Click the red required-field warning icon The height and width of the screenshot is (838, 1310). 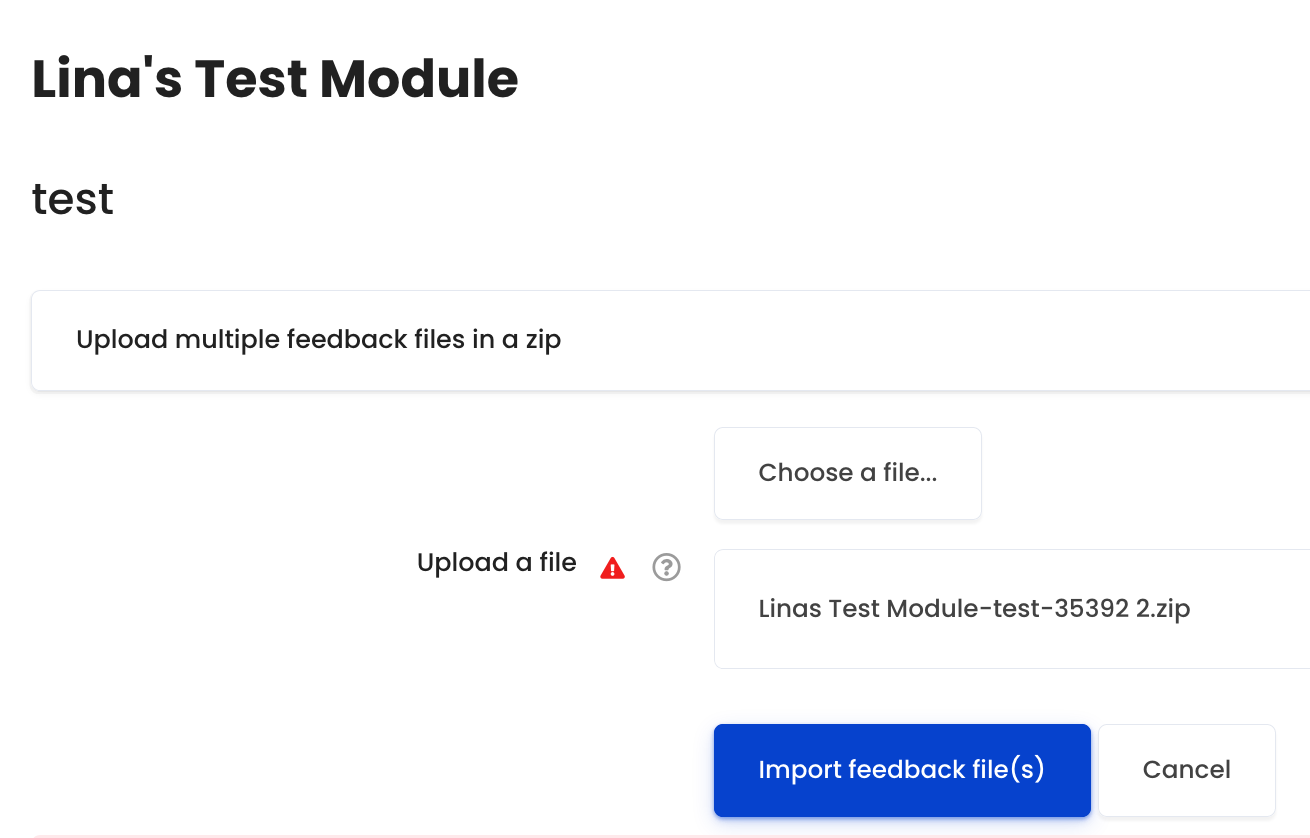612,568
